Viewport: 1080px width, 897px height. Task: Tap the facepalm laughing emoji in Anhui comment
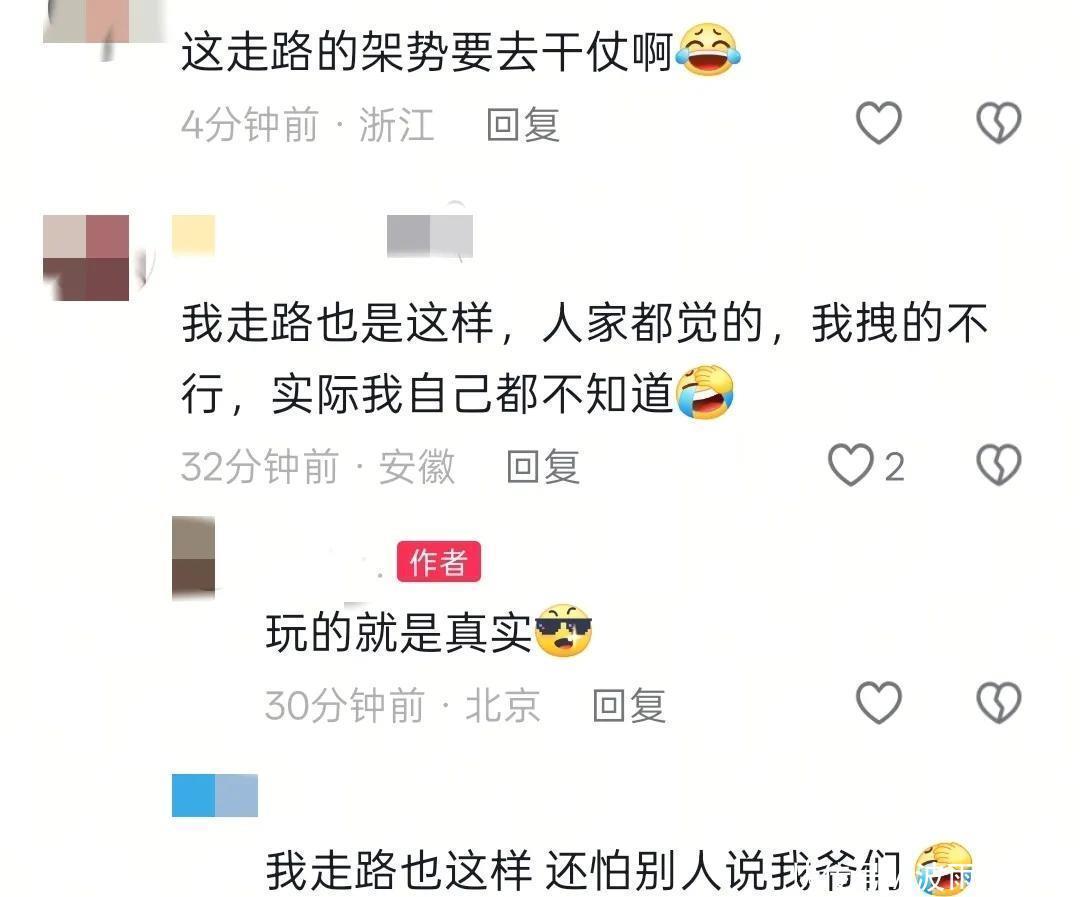[705, 392]
